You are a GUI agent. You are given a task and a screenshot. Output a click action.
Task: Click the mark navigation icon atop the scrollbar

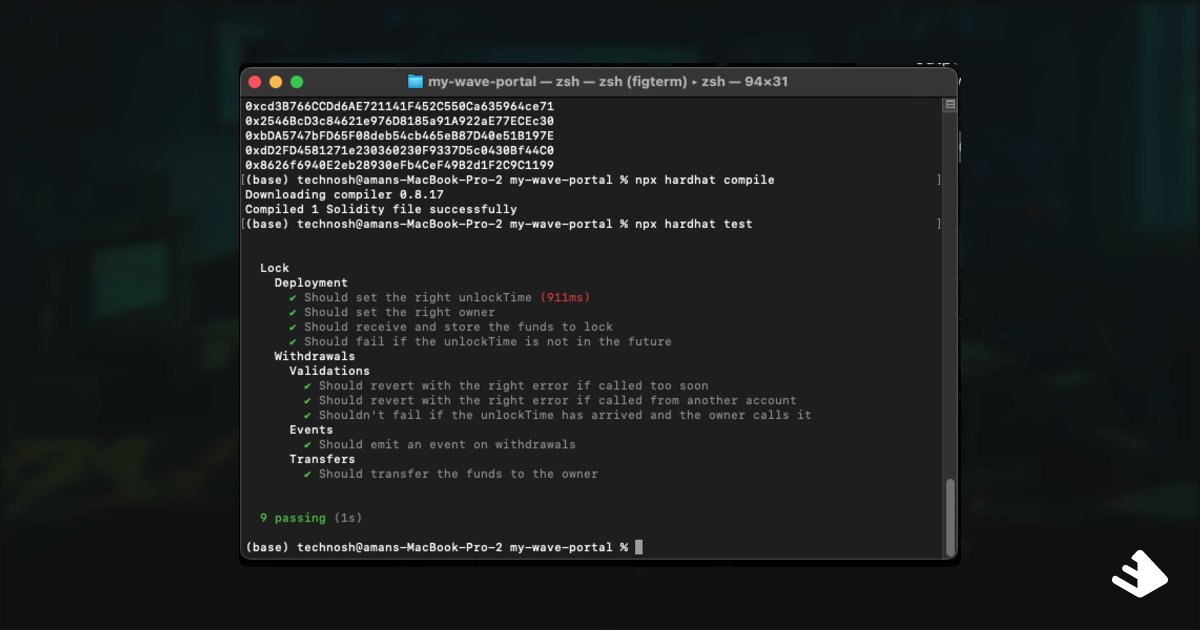click(948, 102)
